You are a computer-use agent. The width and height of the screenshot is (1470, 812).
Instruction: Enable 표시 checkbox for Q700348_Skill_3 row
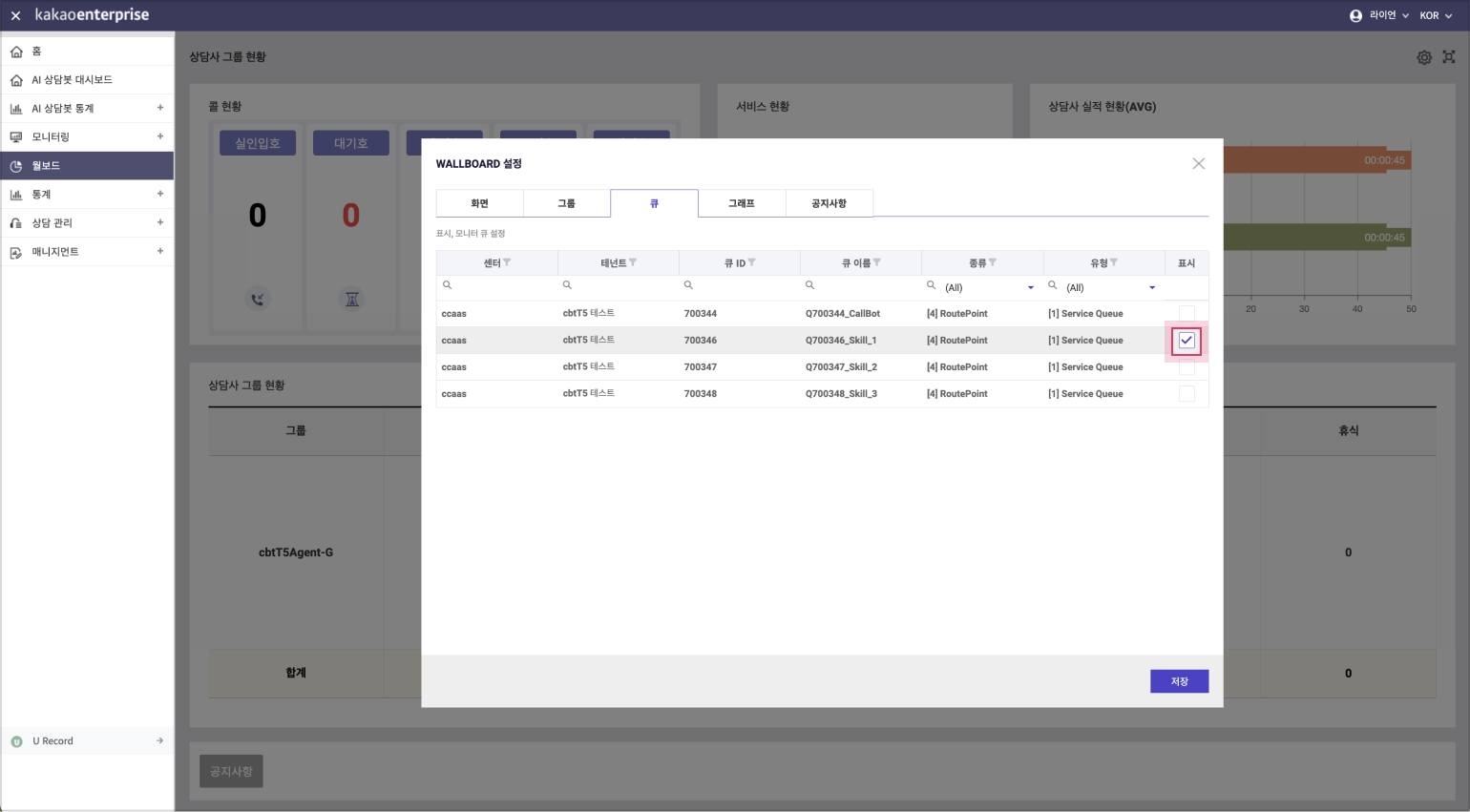point(1186,394)
